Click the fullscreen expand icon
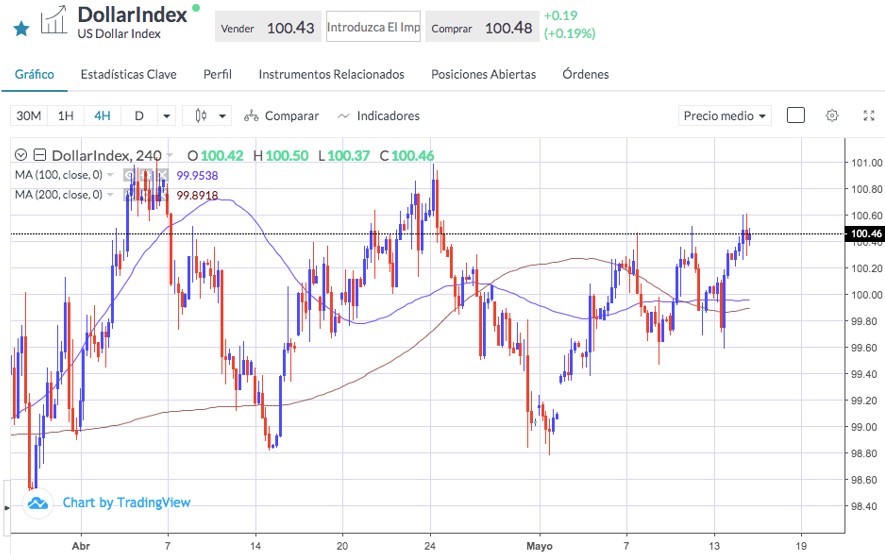Viewport: 885px width, 555px height. pos(869,116)
